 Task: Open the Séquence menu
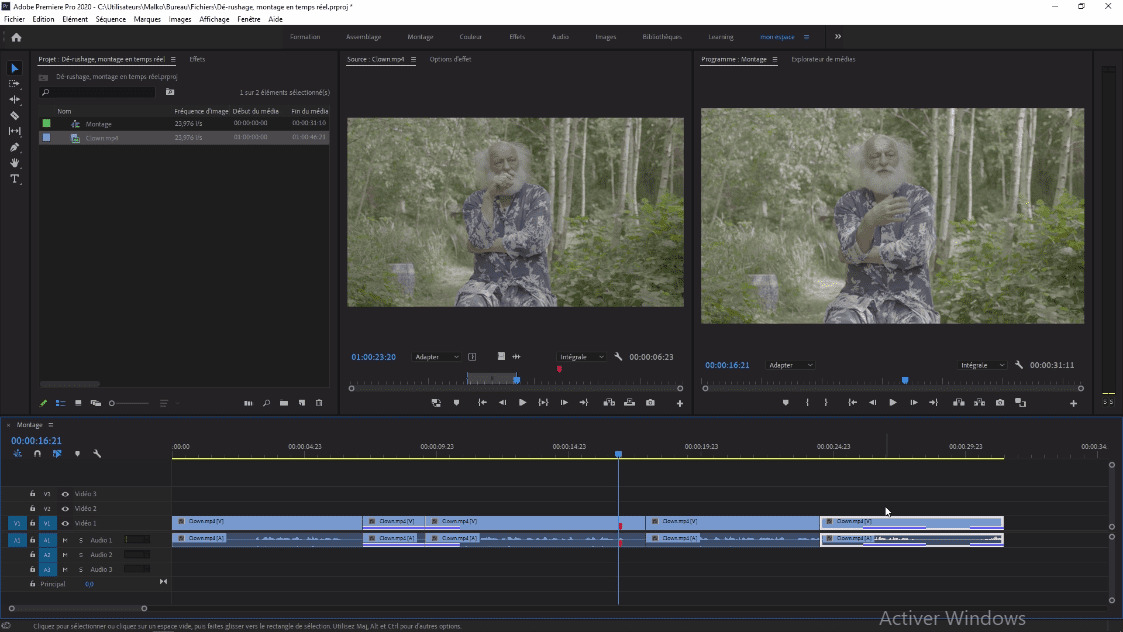110,18
